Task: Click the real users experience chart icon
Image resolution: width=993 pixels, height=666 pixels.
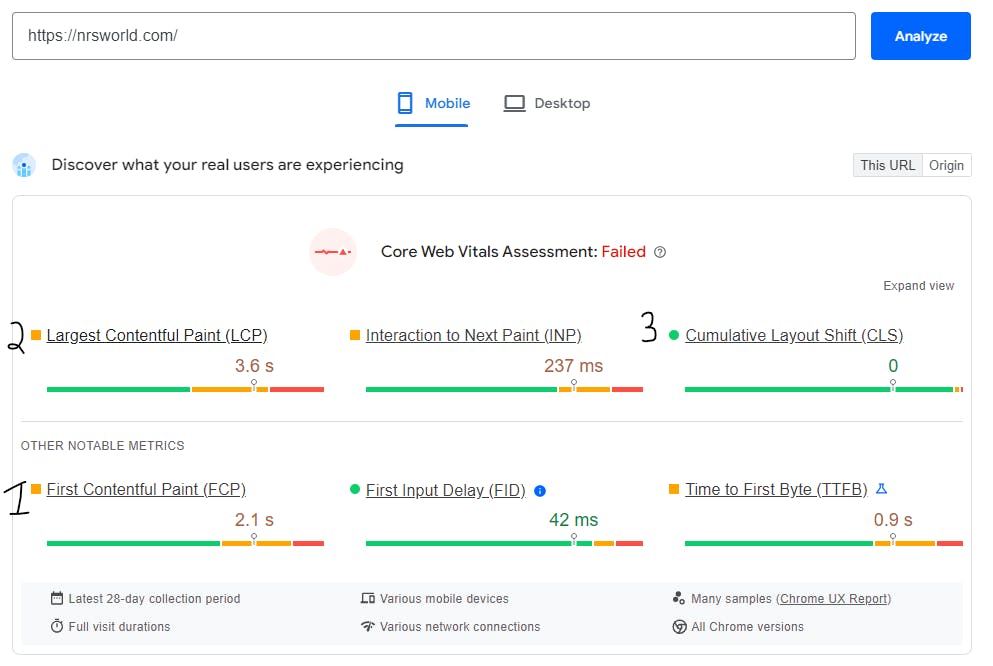Action: click(24, 165)
